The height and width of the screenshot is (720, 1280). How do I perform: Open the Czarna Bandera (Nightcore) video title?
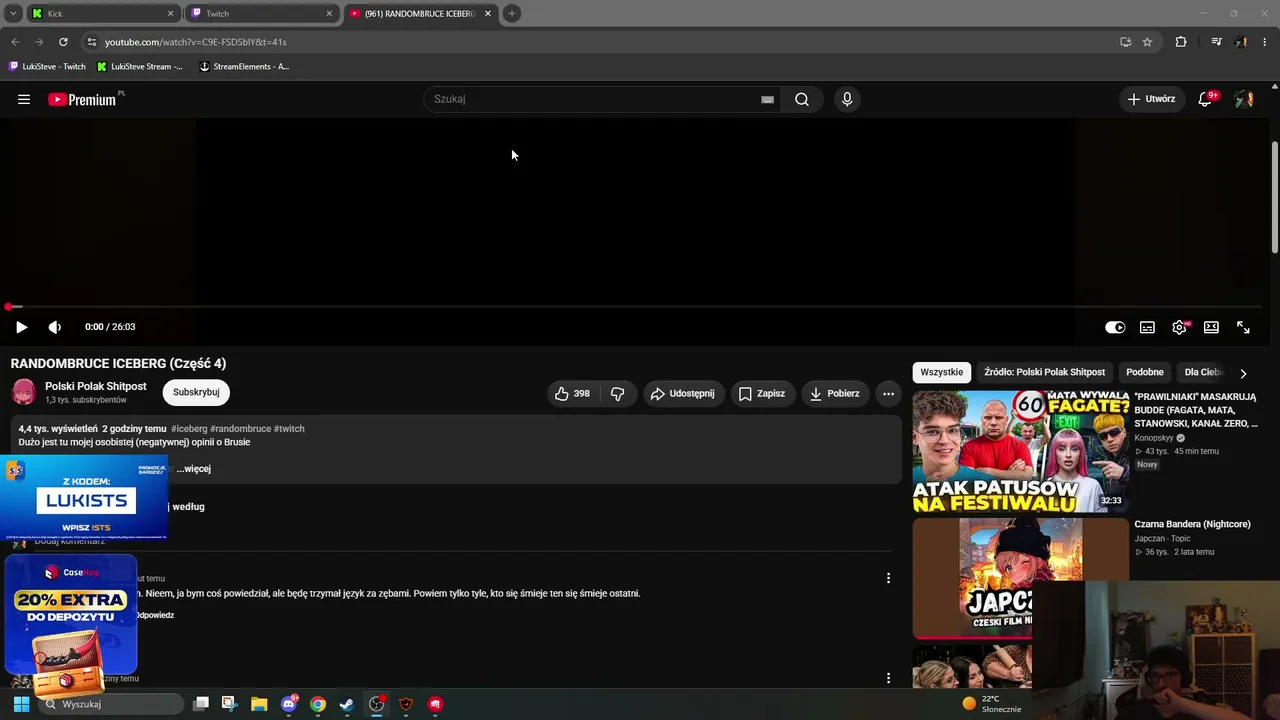tap(1192, 524)
